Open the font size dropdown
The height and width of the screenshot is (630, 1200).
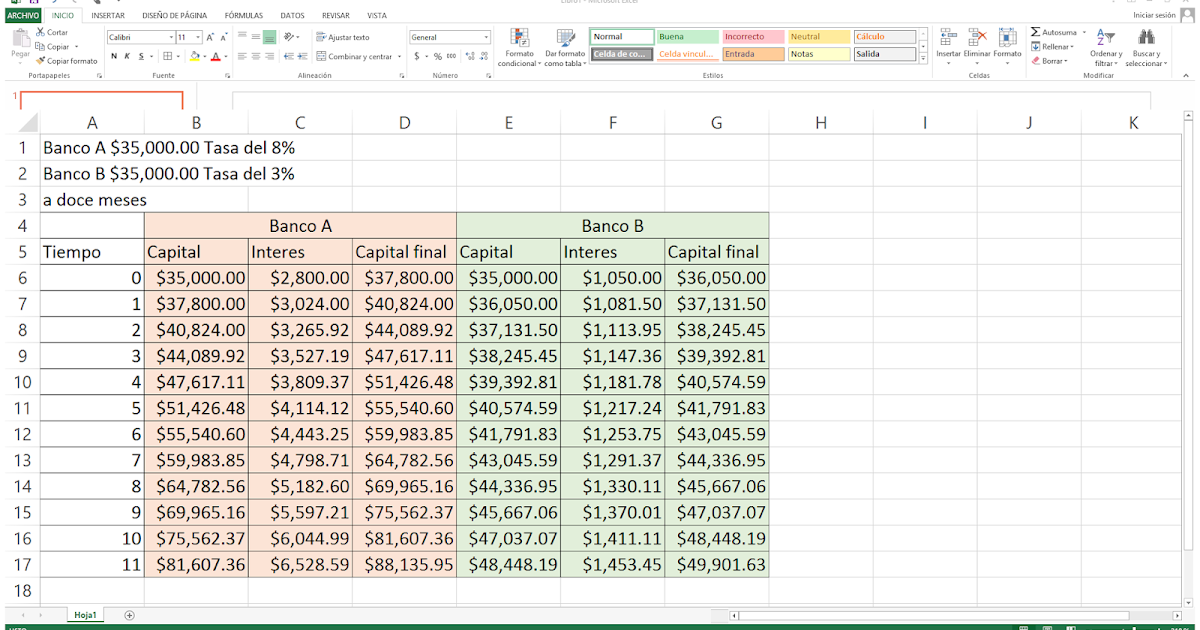(197, 36)
